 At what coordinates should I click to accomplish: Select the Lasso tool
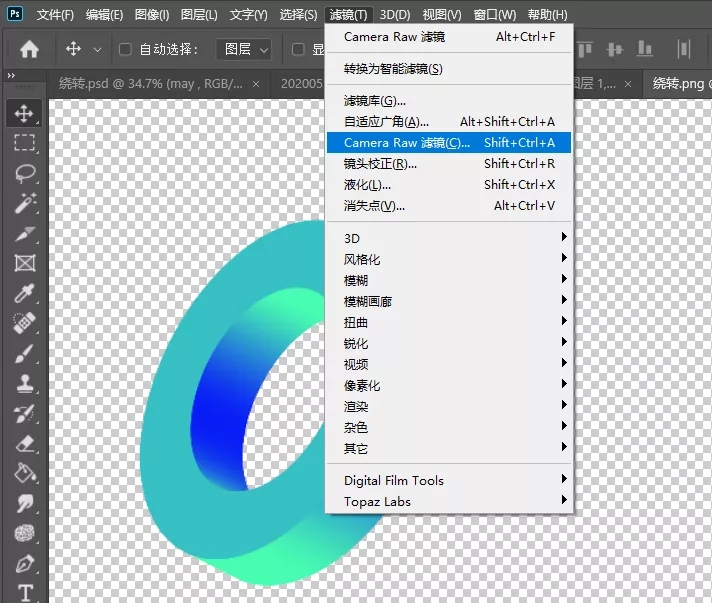(x=24, y=173)
